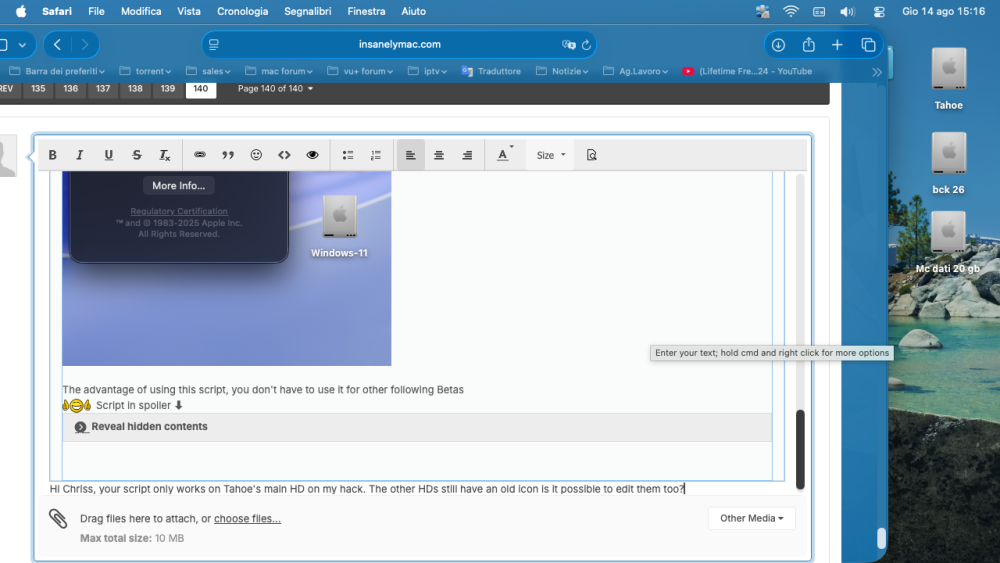Insert spoiler with eye icon
The height and width of the screenshot is (563, 1000).
[312, 155]
